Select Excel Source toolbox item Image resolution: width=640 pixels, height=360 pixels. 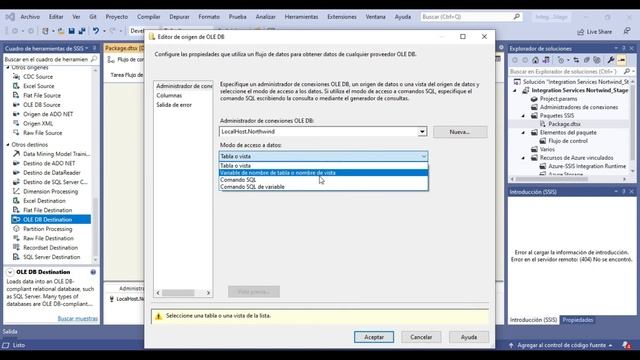[x=38, y=86]
